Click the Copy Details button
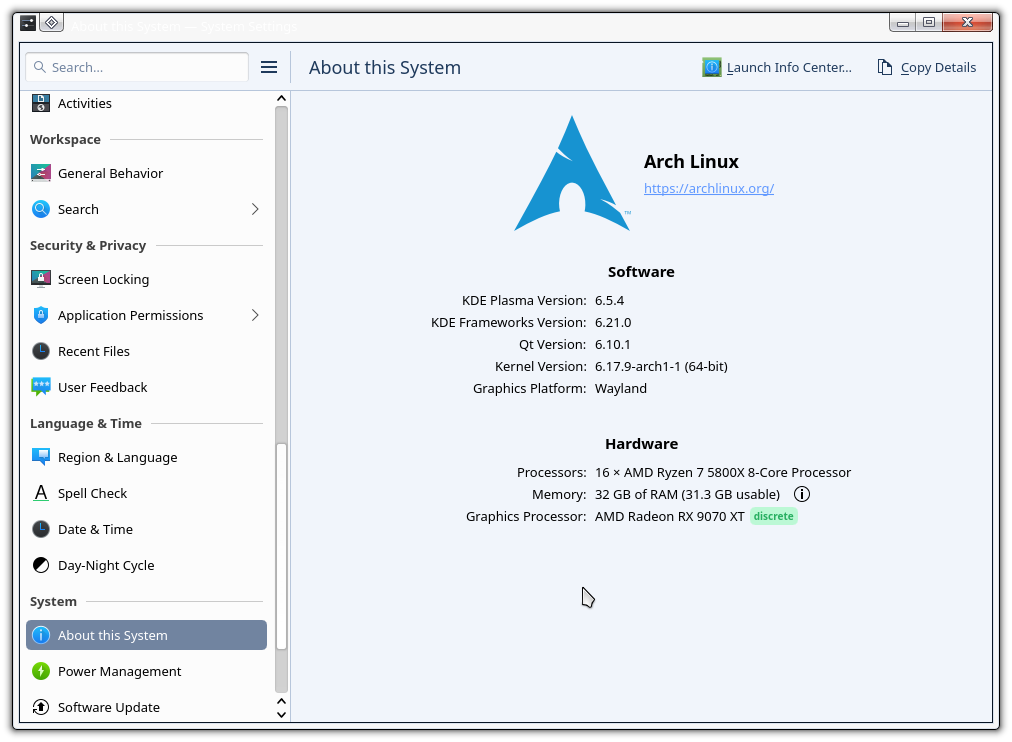This screenshot has width=1012, height=742. (926, 67)
